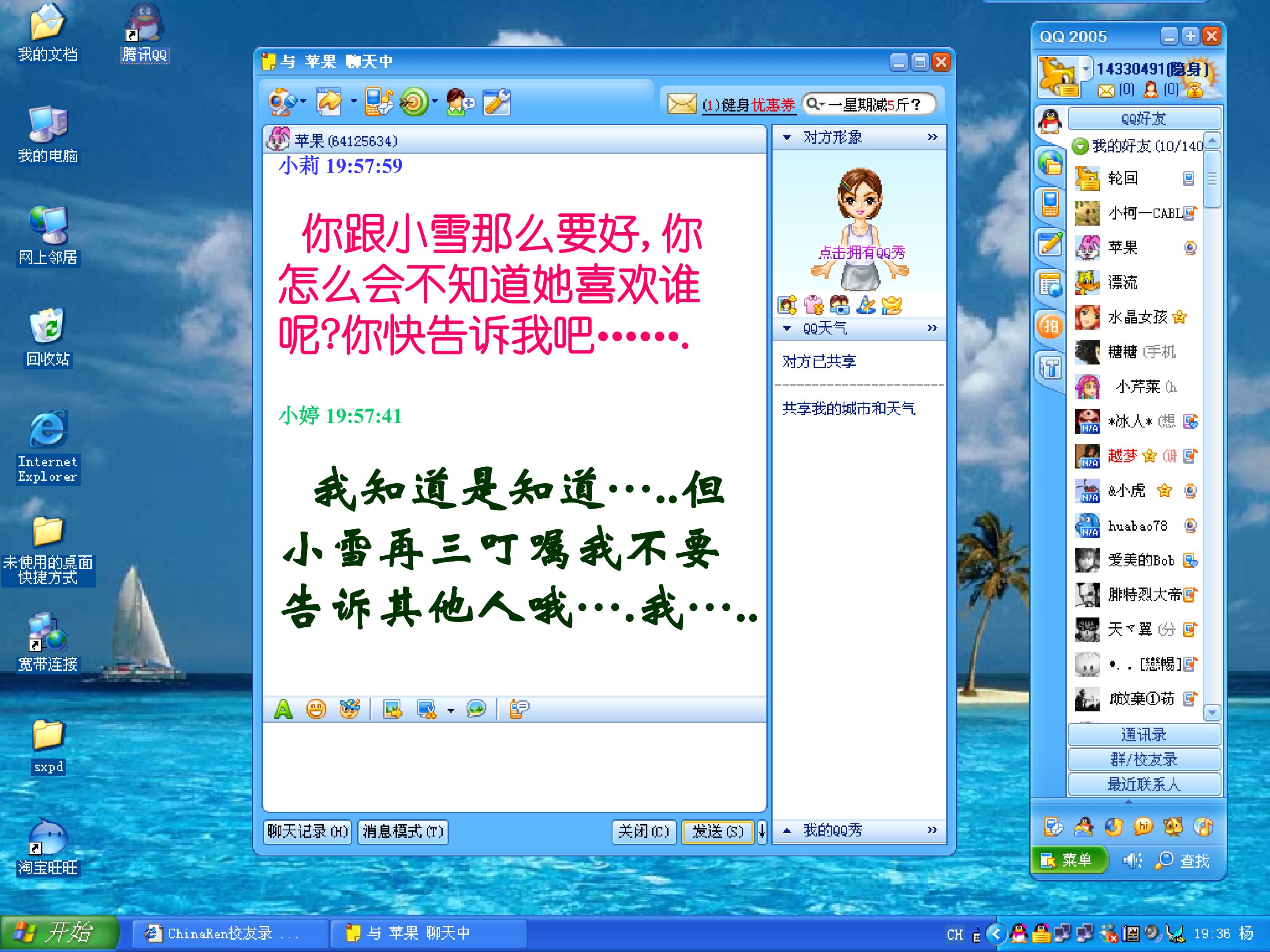The image size is (1270, 952).
Task: Click the mail envelope icon beside 健身优惠券
Action: click(681, 104)
